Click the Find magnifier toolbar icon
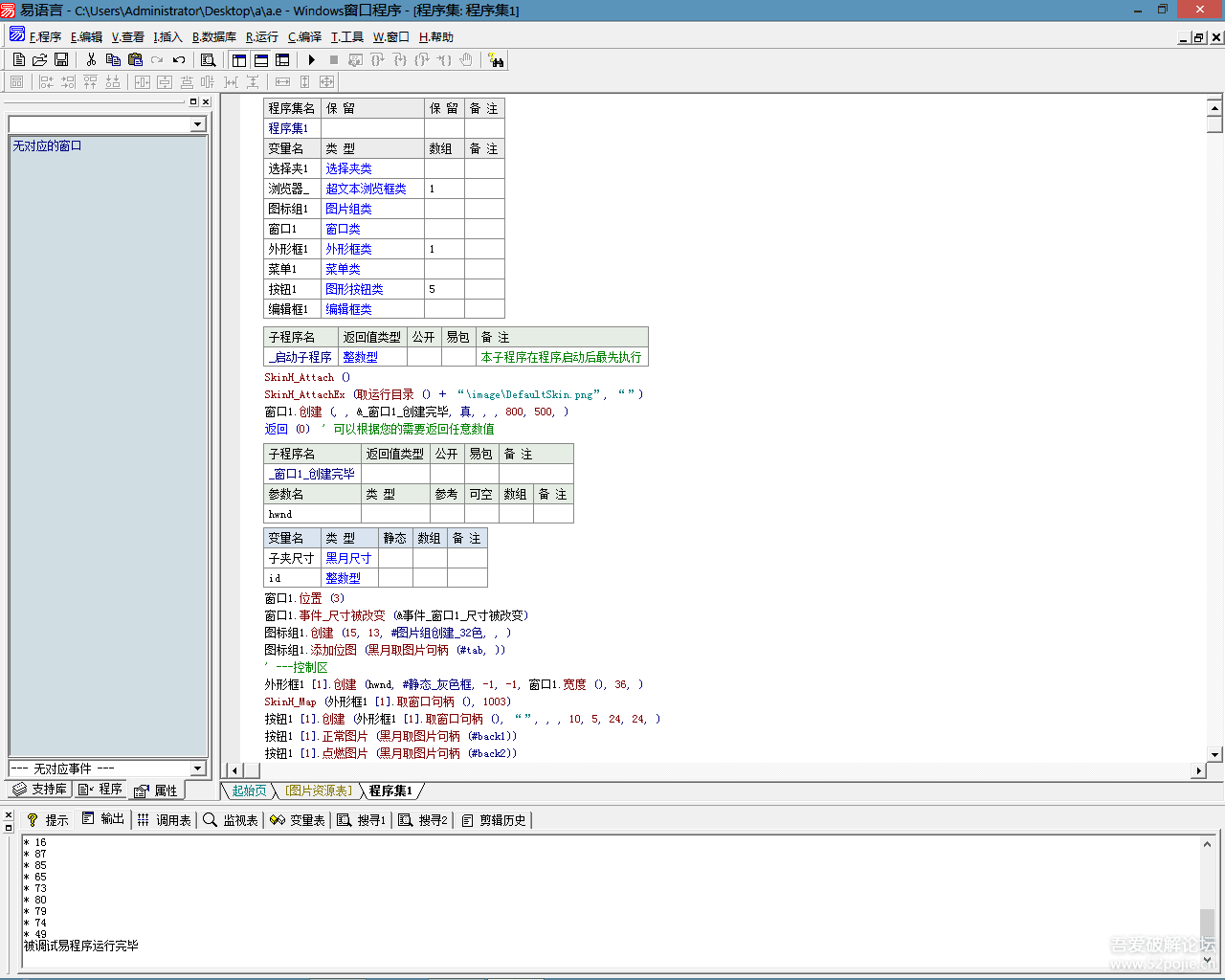Viewport: 1225px width, 980px height. tap(208, 59)
